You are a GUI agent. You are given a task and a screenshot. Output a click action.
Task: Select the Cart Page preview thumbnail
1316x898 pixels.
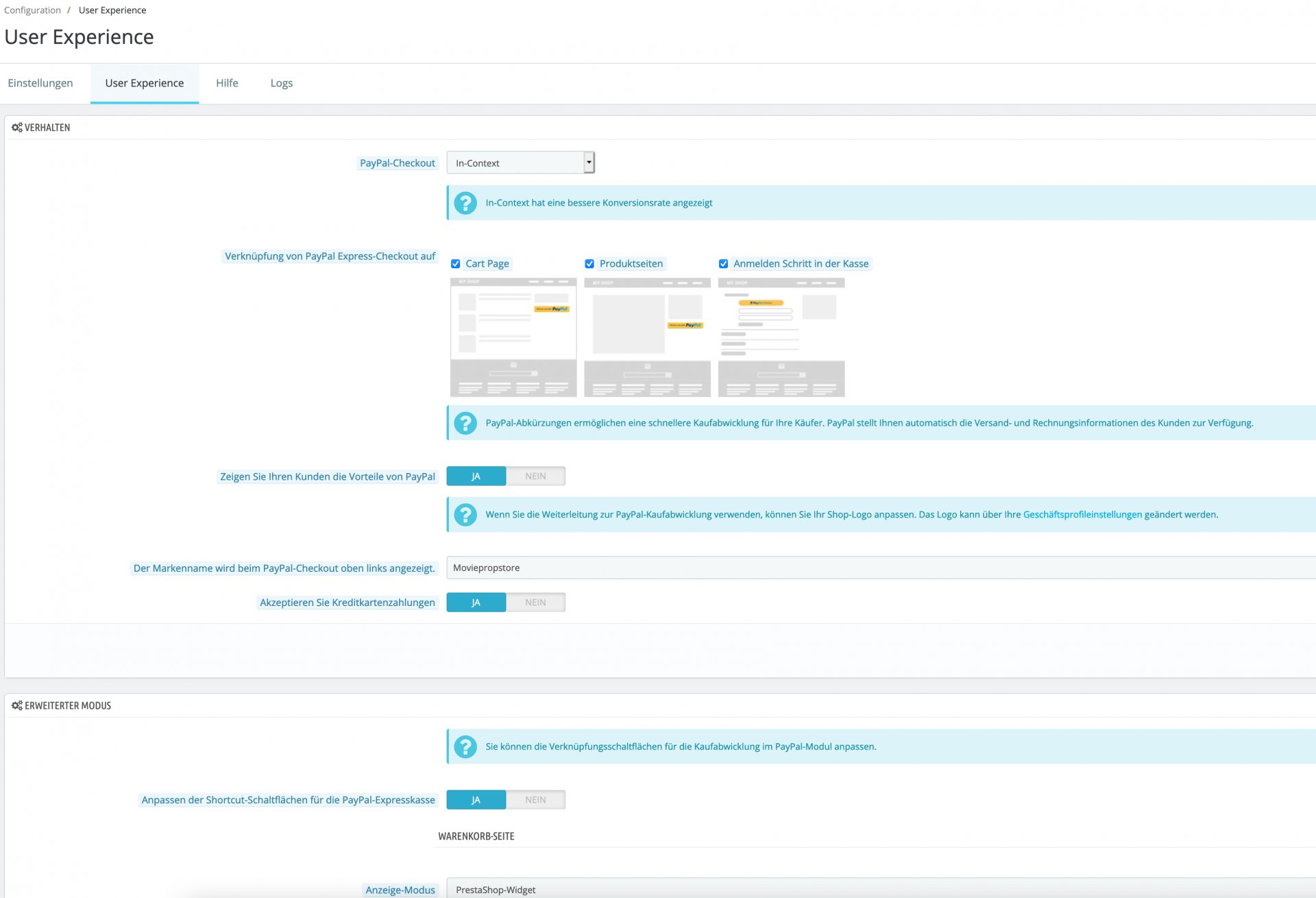(x=513, y=337)
